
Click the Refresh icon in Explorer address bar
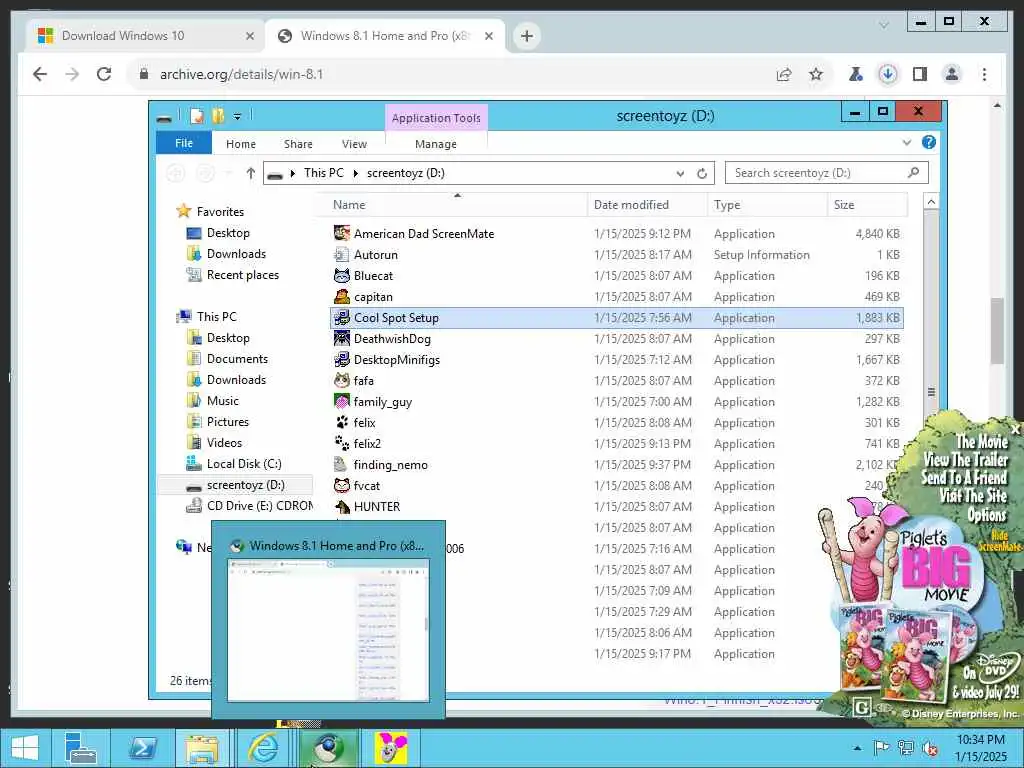click(x=702, y=173)
